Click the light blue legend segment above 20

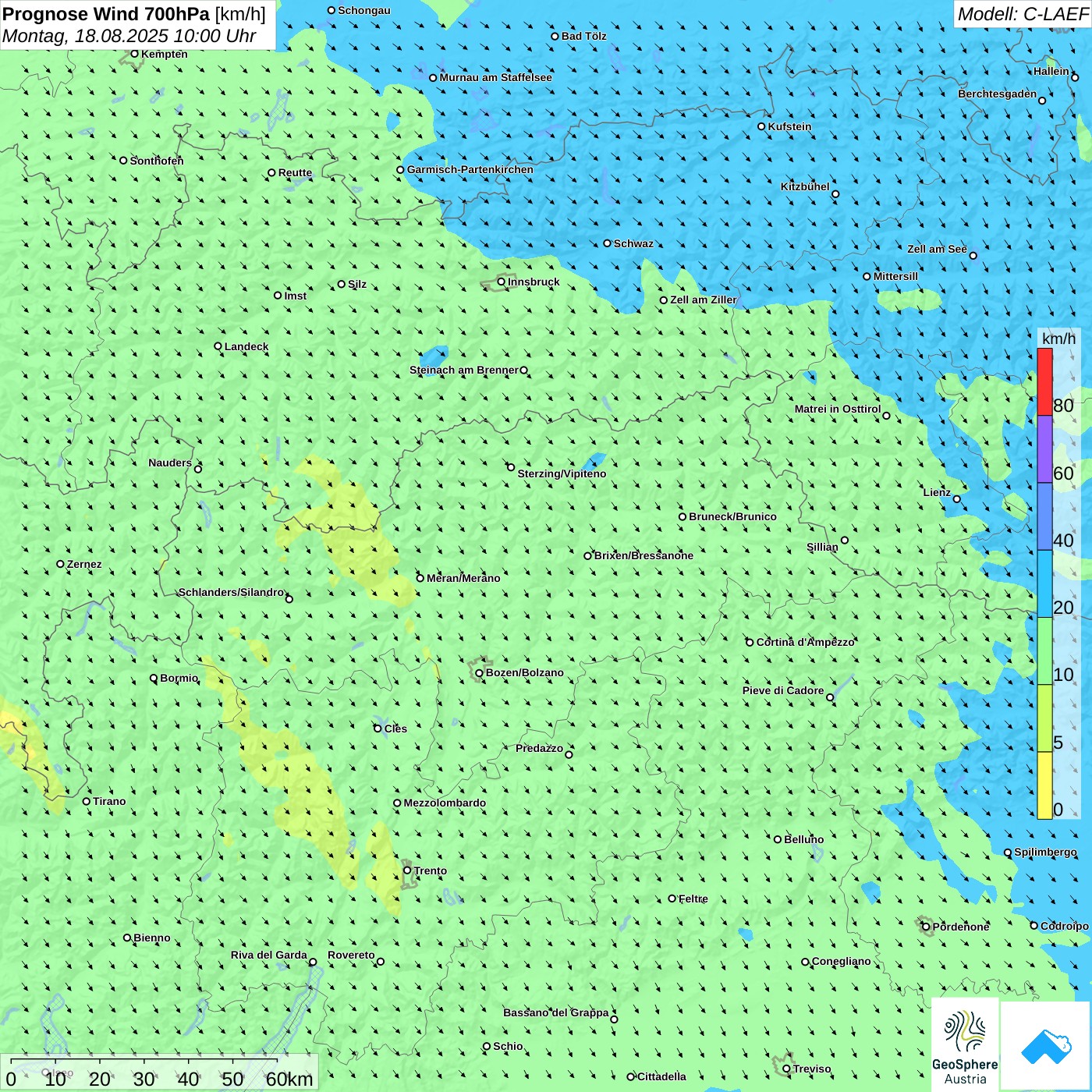click(1044, 583)
